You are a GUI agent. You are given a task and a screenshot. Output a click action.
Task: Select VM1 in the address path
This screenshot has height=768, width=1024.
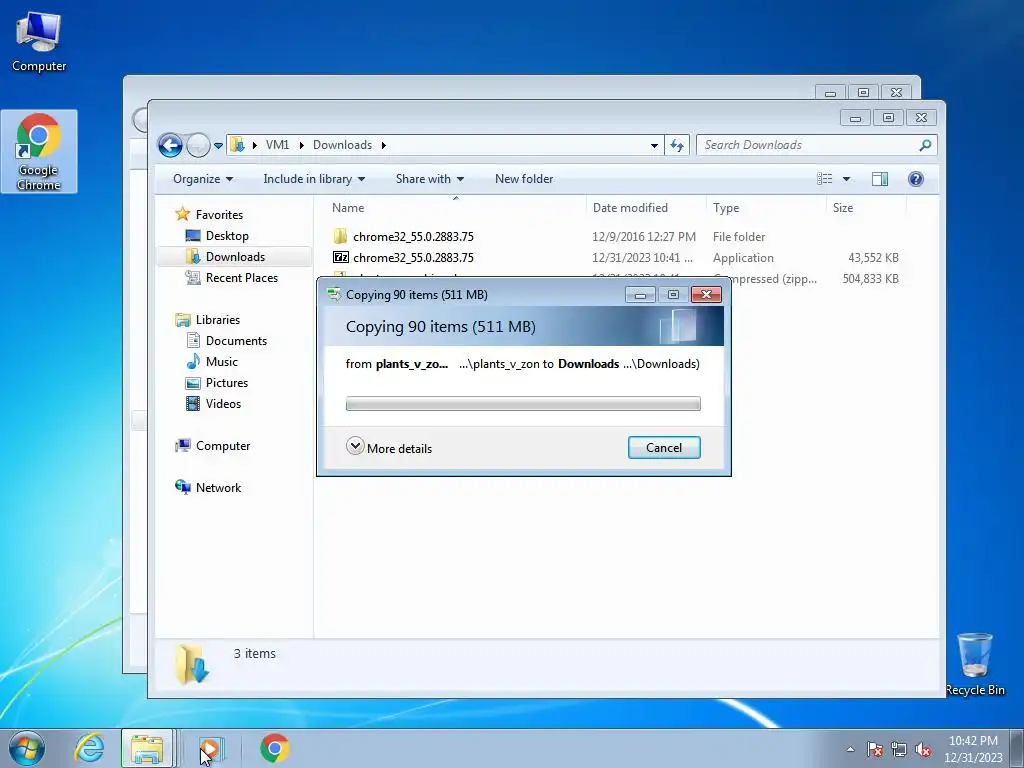[x=277, y=145]
